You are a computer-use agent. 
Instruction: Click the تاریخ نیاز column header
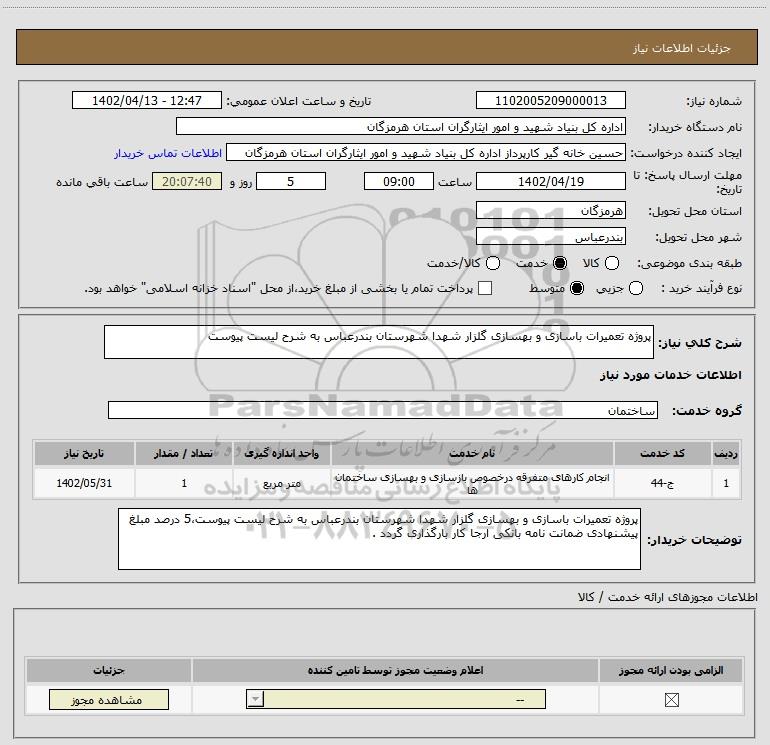(84, 453)
